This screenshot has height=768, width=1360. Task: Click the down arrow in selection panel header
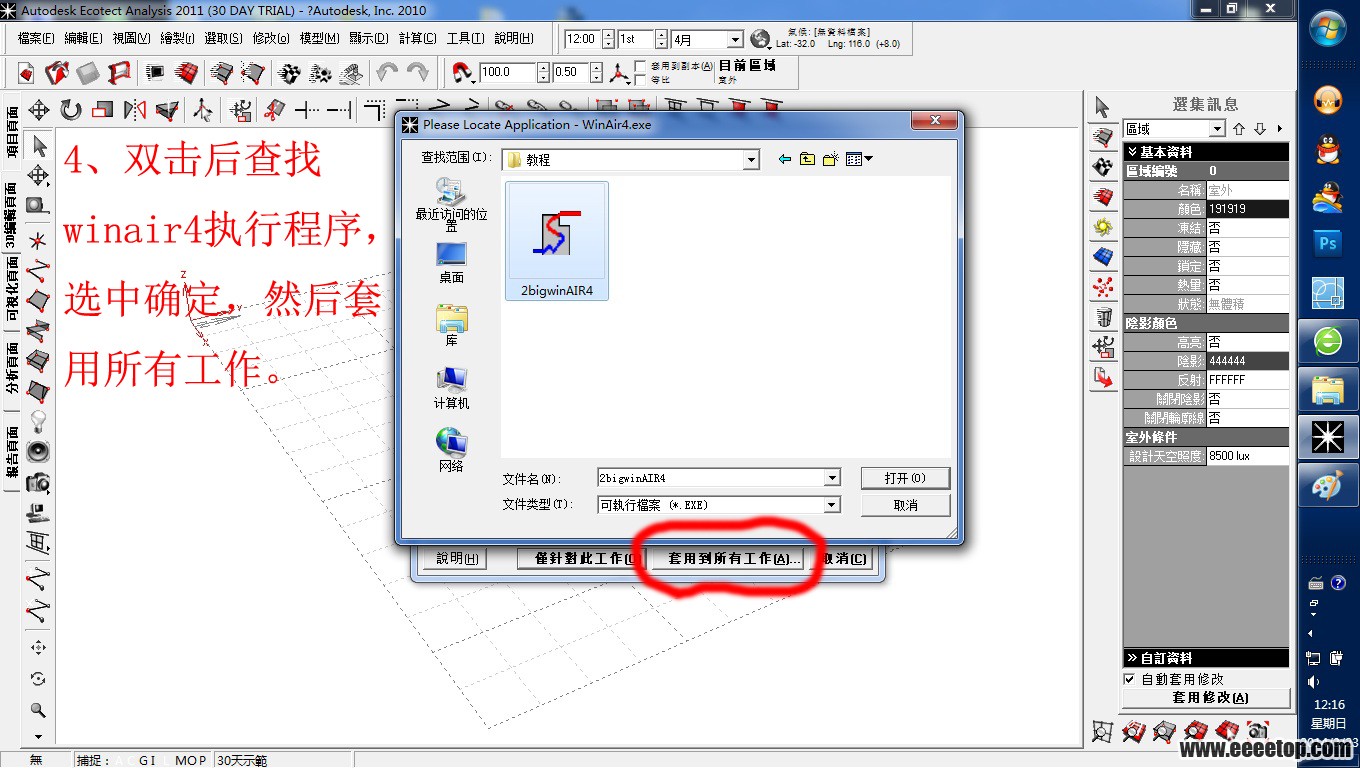click(x=1260, y=129)
